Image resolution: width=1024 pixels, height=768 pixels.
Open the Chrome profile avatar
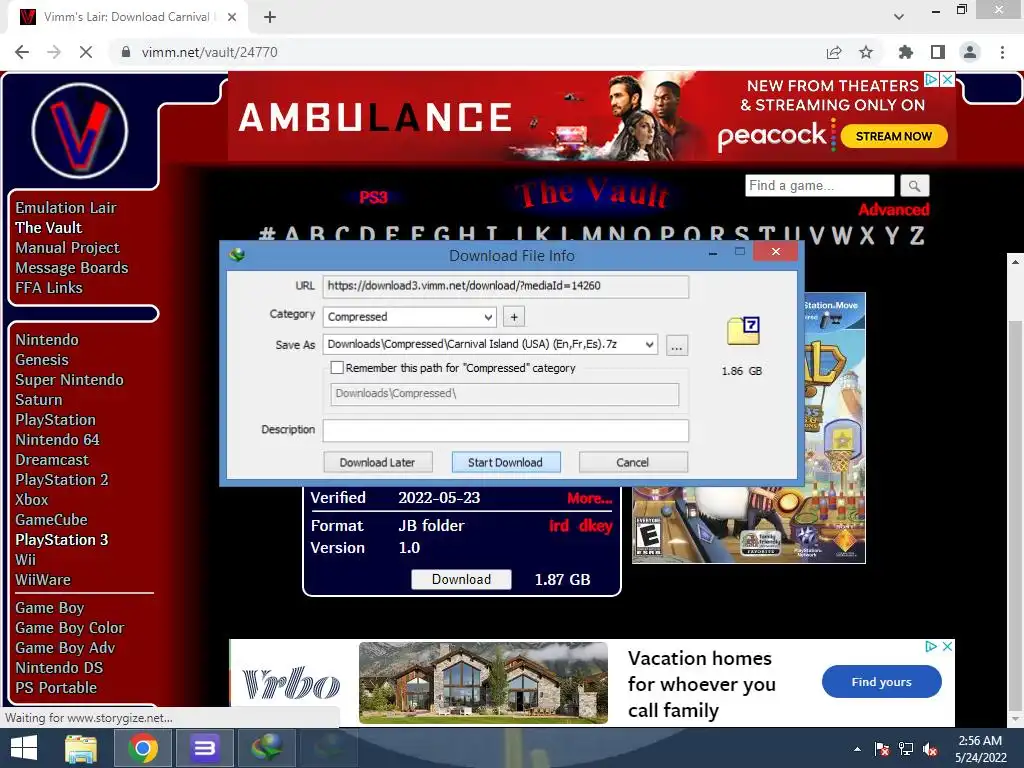click(x=970, y=52)
